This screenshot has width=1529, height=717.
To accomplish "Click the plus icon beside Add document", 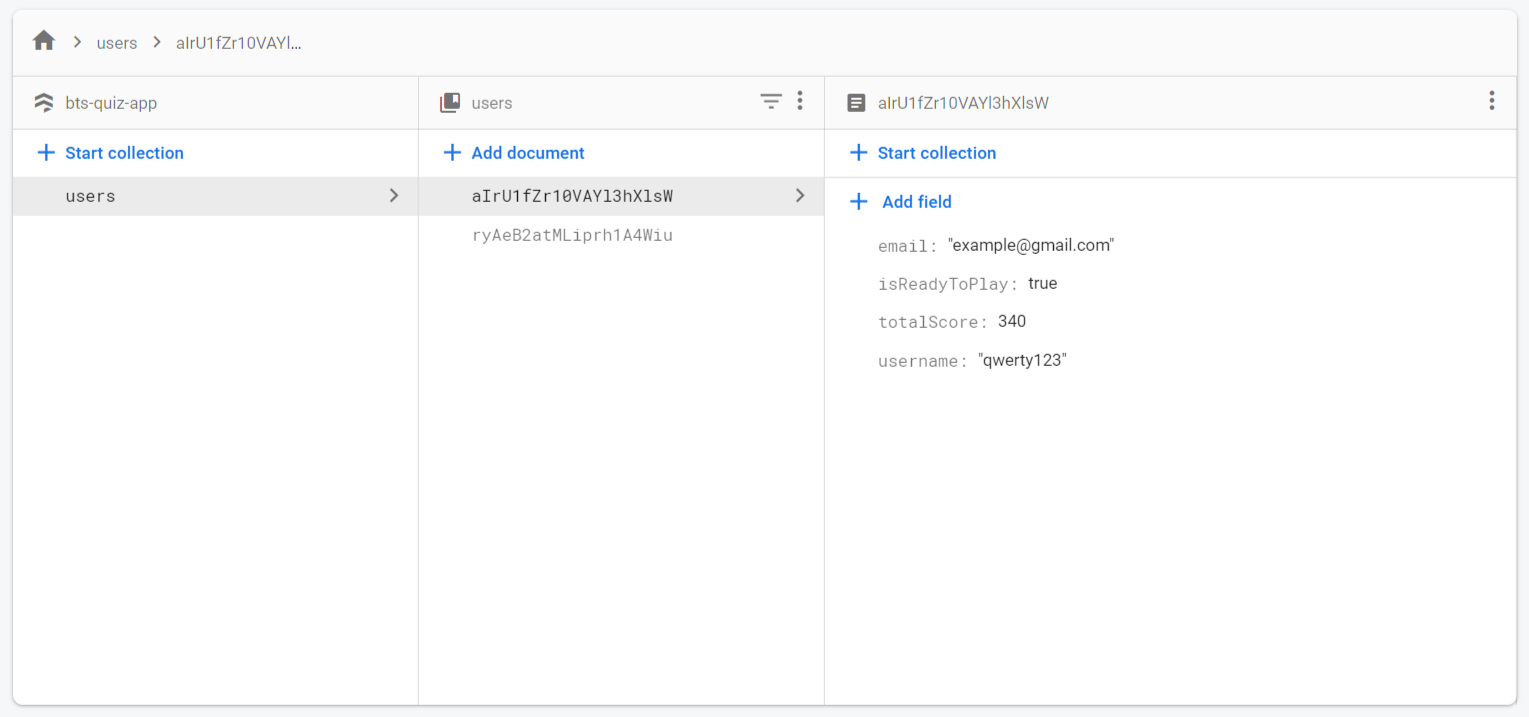I will tap(452, 153).
